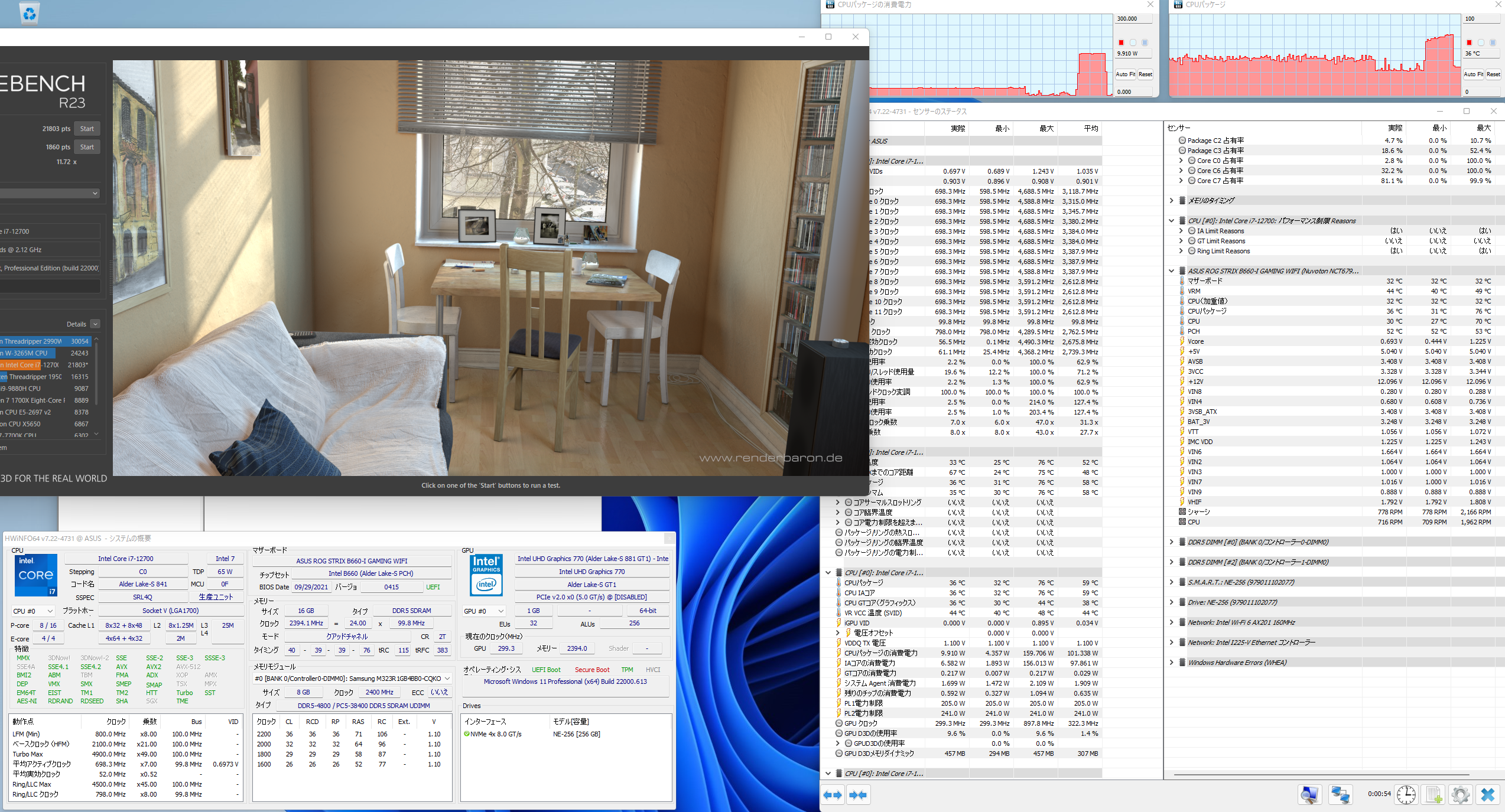
Task: Edit the 300.000 max value field in power graph
Action: coord(1133,19)
